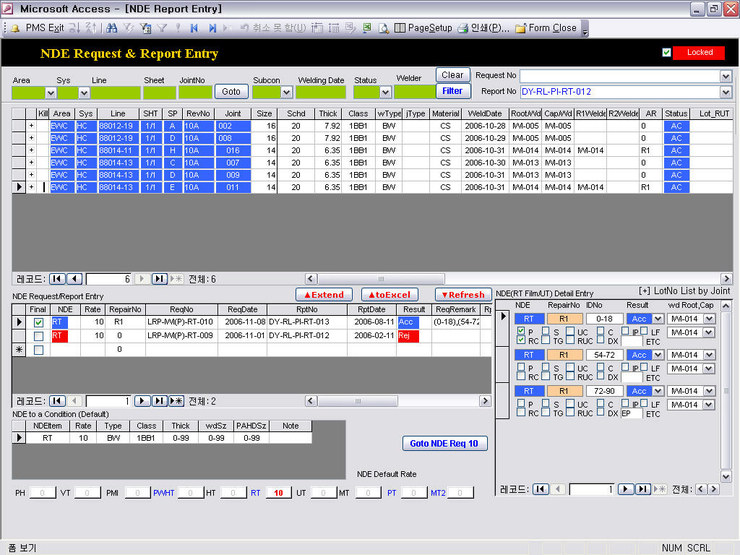
Task: Click the Form Close folder icon
Action: 521,28
